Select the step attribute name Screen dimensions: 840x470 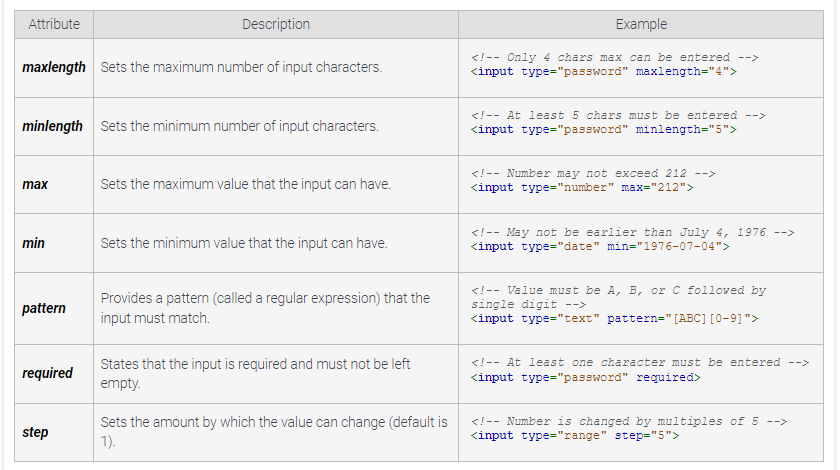tap(35, 431)
